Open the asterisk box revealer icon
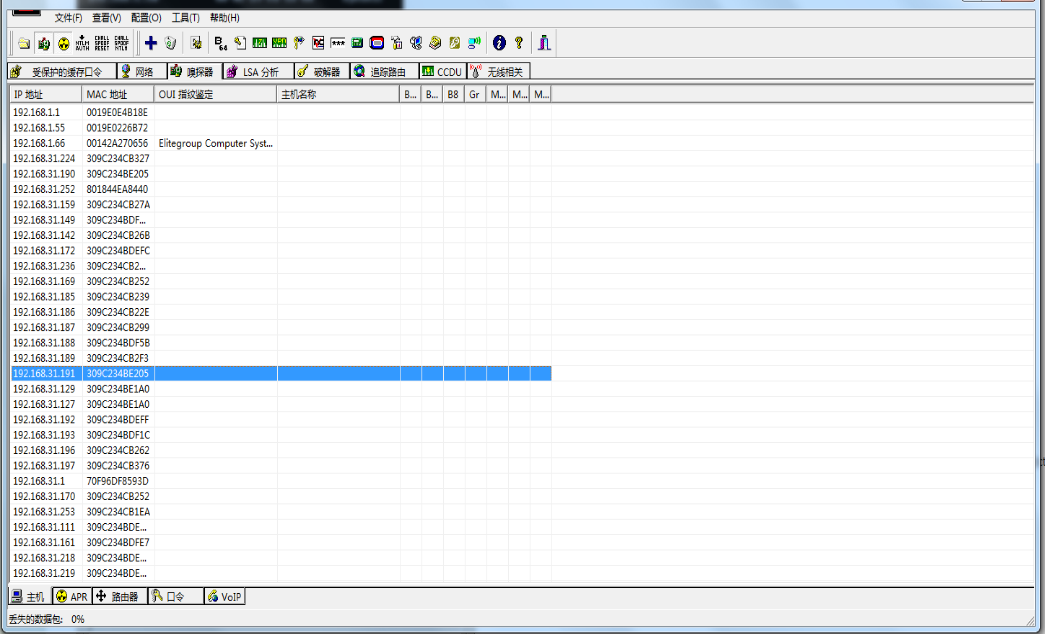 coord(338,43)
